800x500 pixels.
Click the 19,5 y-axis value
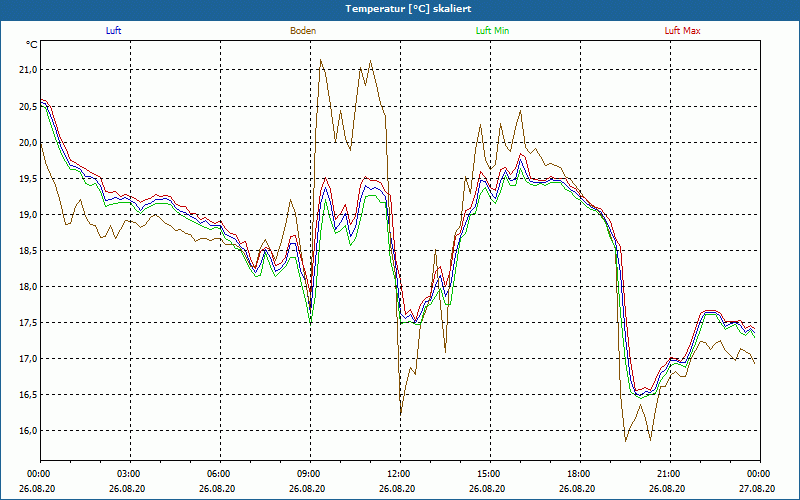[29, 179]
